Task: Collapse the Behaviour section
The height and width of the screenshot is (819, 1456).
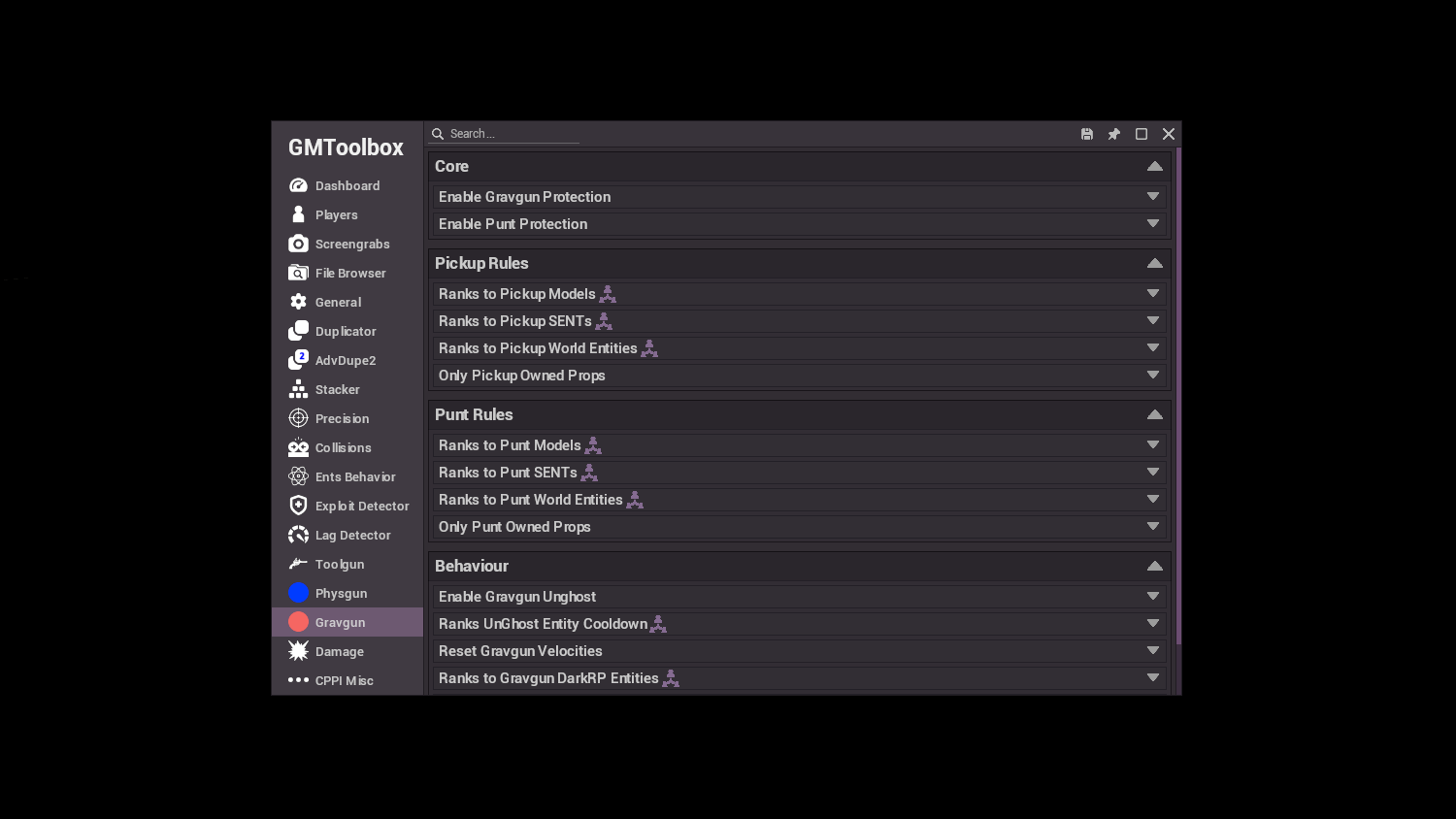Action: click(x=1154, y=566)
